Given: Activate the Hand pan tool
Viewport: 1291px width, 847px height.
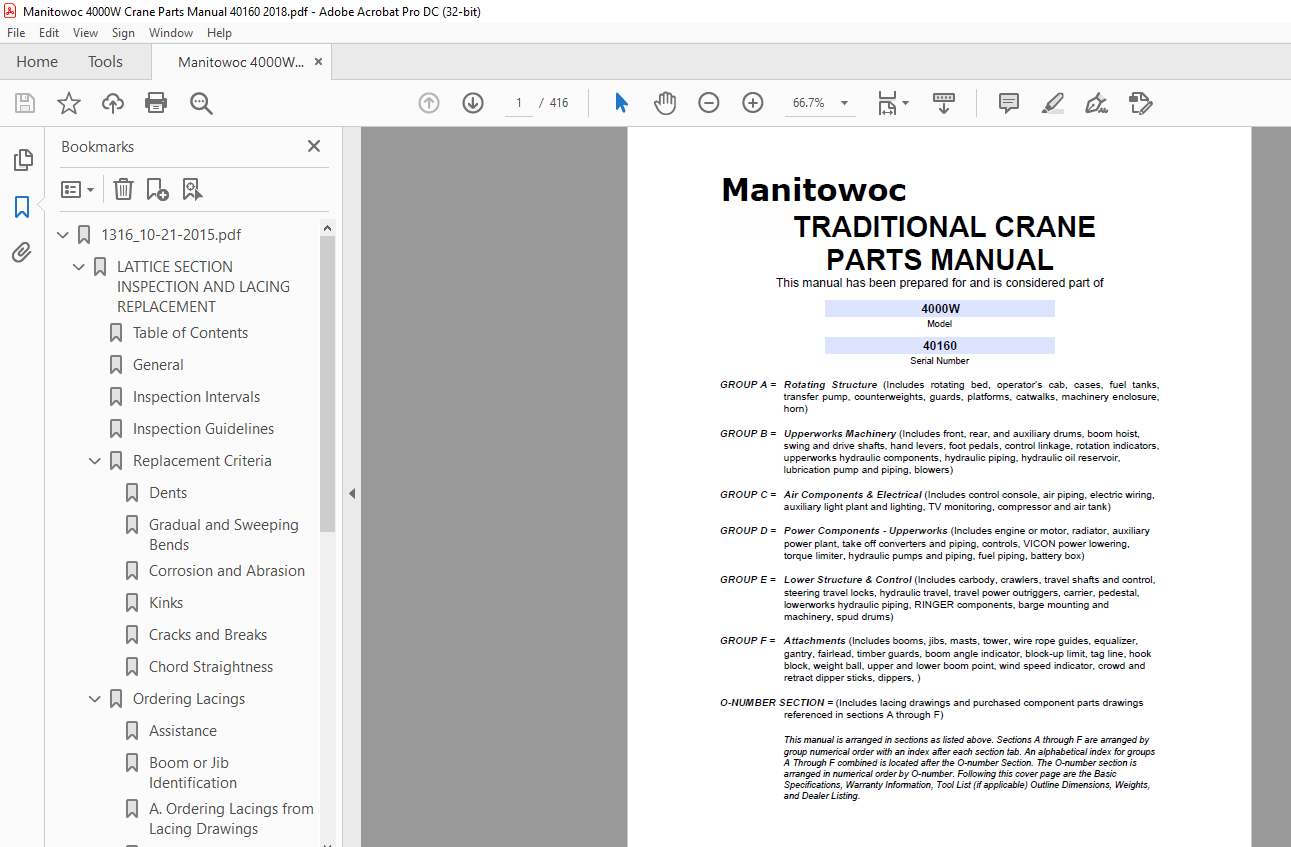Looking at the screenshot, I should pos(665,103).
